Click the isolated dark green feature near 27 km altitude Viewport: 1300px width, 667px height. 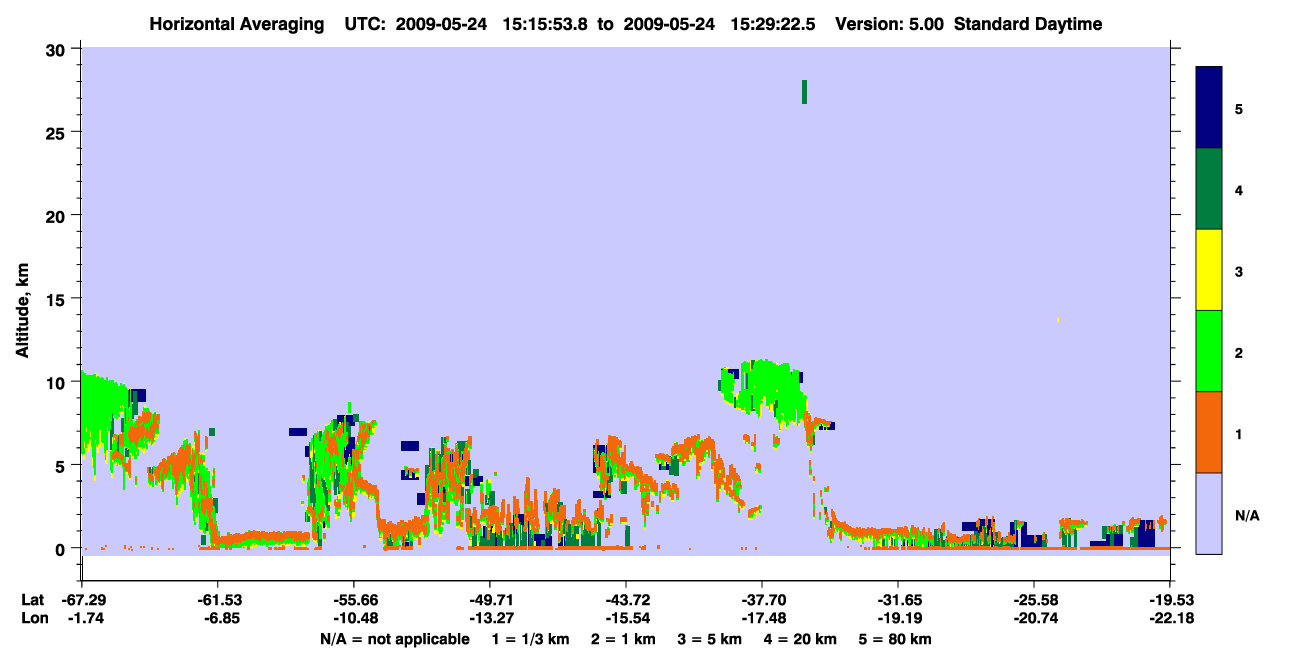pyautogui.click(x=804, y=91)
